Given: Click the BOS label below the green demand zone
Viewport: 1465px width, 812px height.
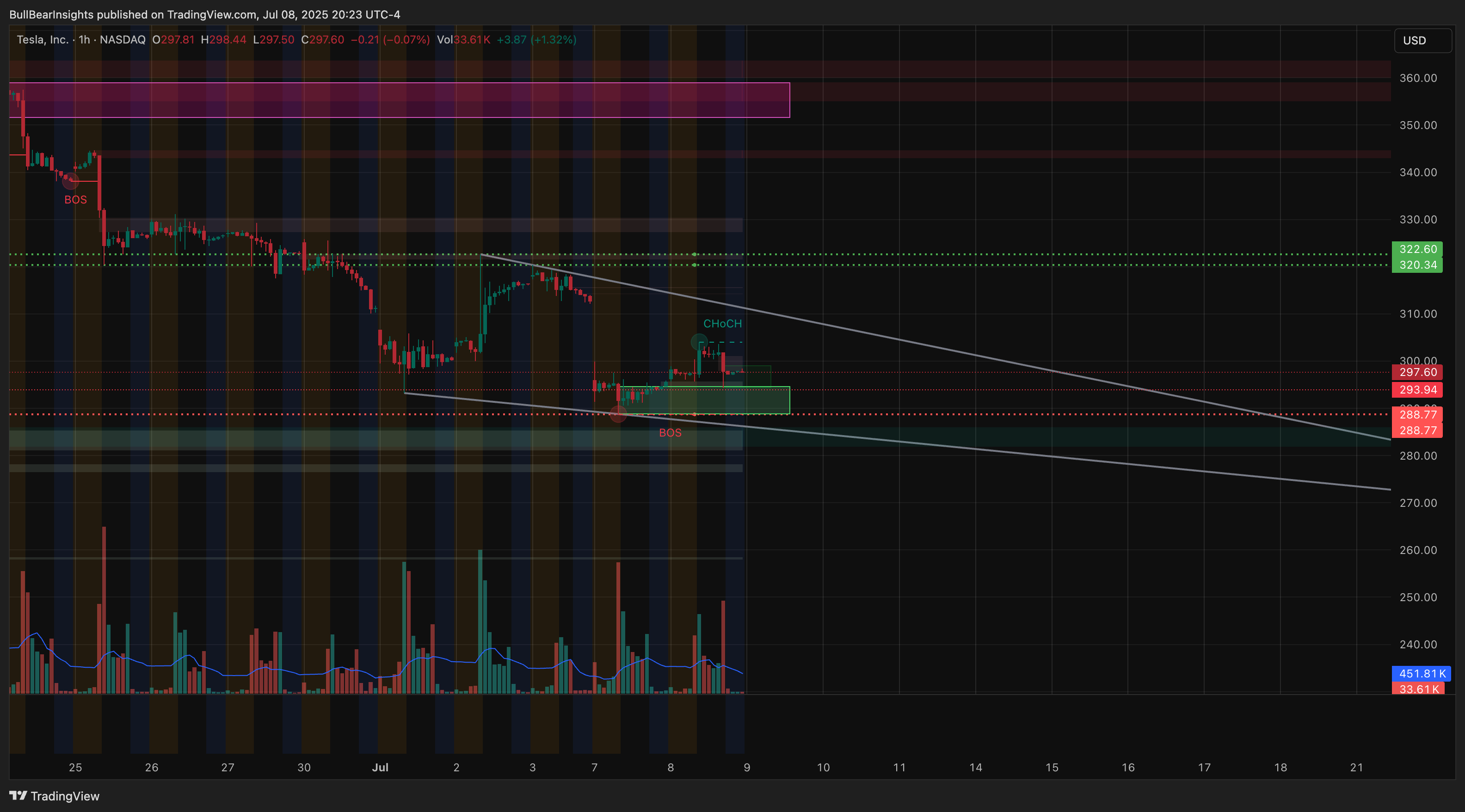Looking at the screenshot, I should click(x=670, y=433).
